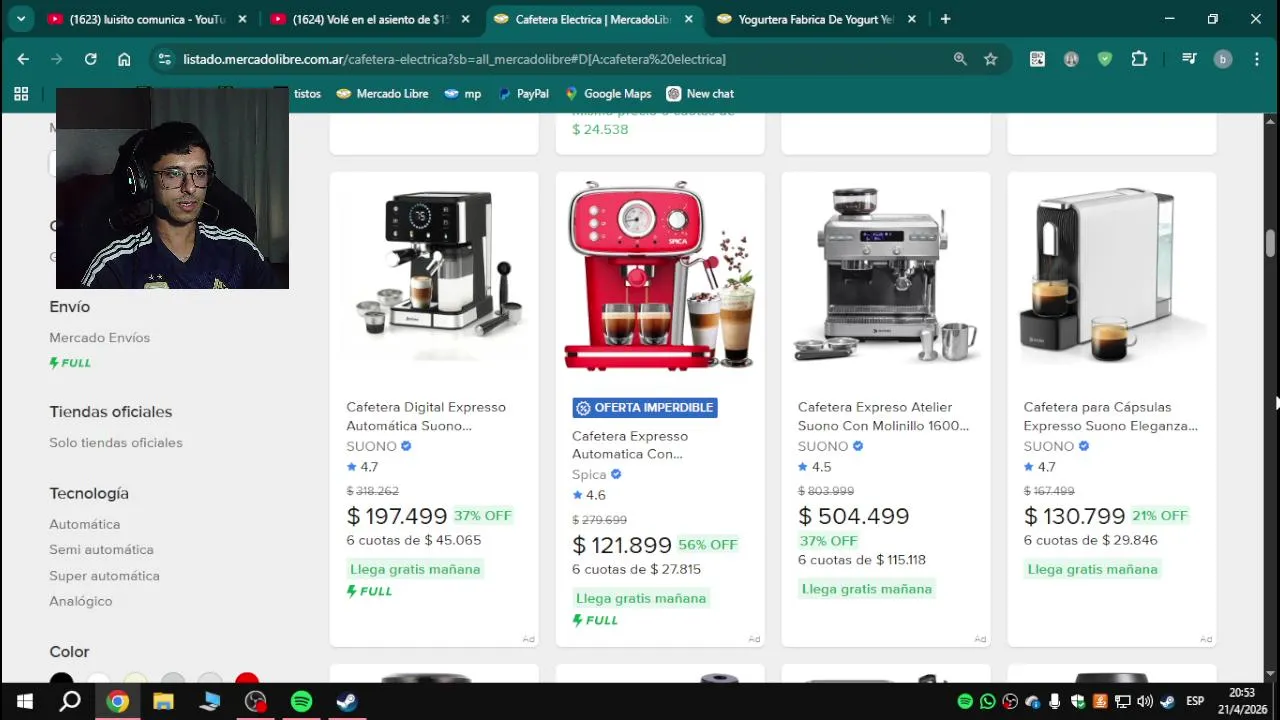Screen dimensions: 1280x720
Task: Open 'Cafetera Digital Expresso Automática Suono' listing
Action: (426, 416)
